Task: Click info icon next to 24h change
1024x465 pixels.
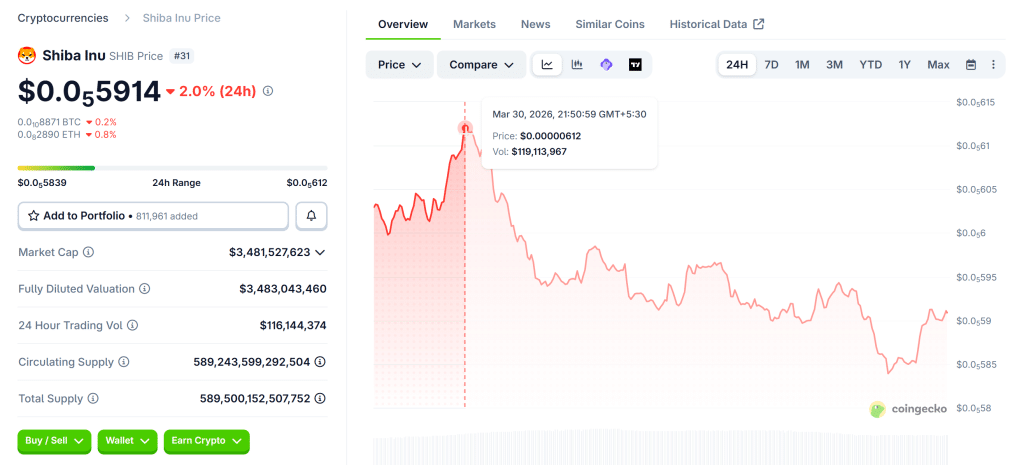Action: point(268,91)
